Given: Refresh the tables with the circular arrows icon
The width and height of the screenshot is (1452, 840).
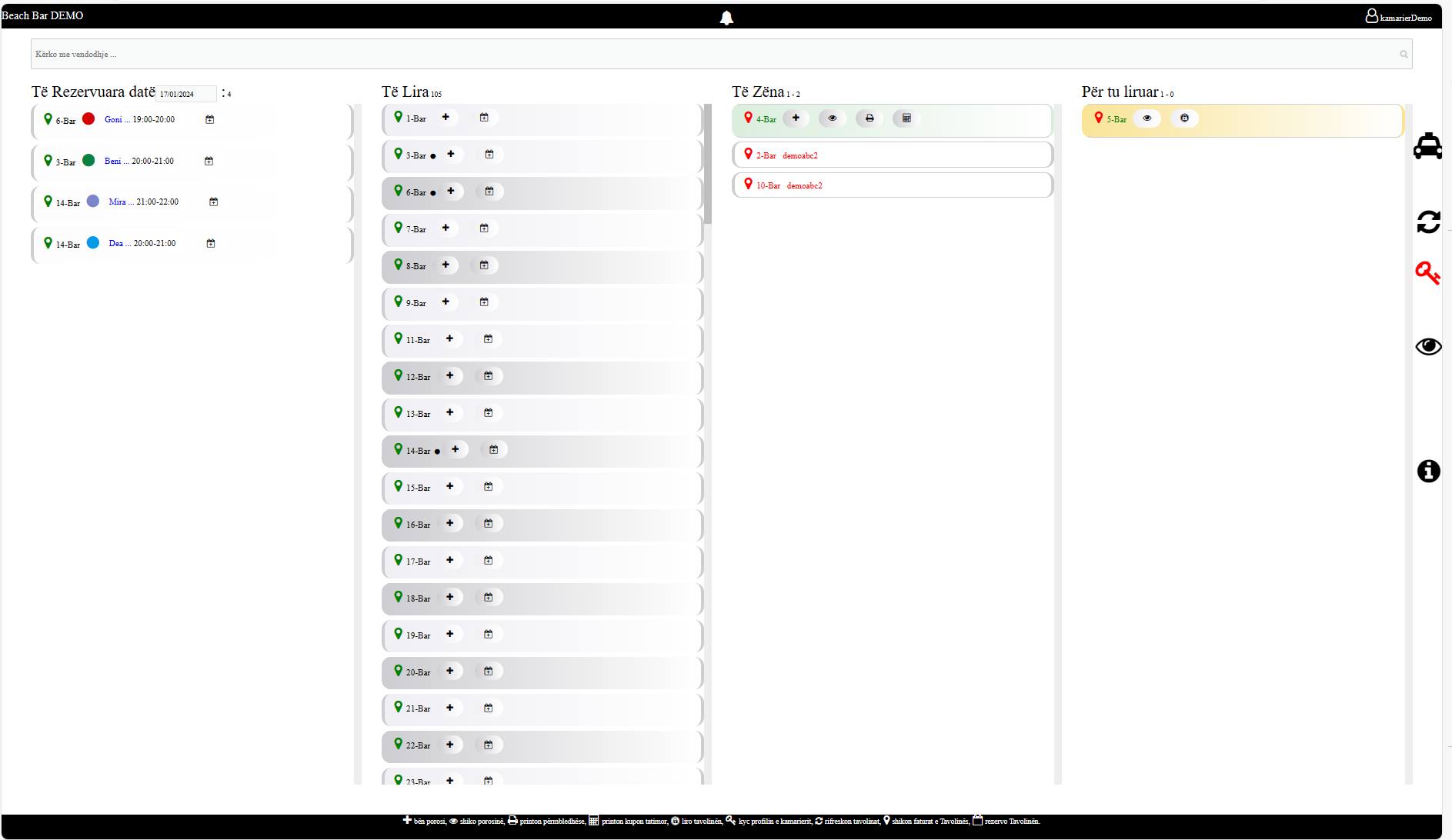Looking at the screenshot, I should point(1428,222).
